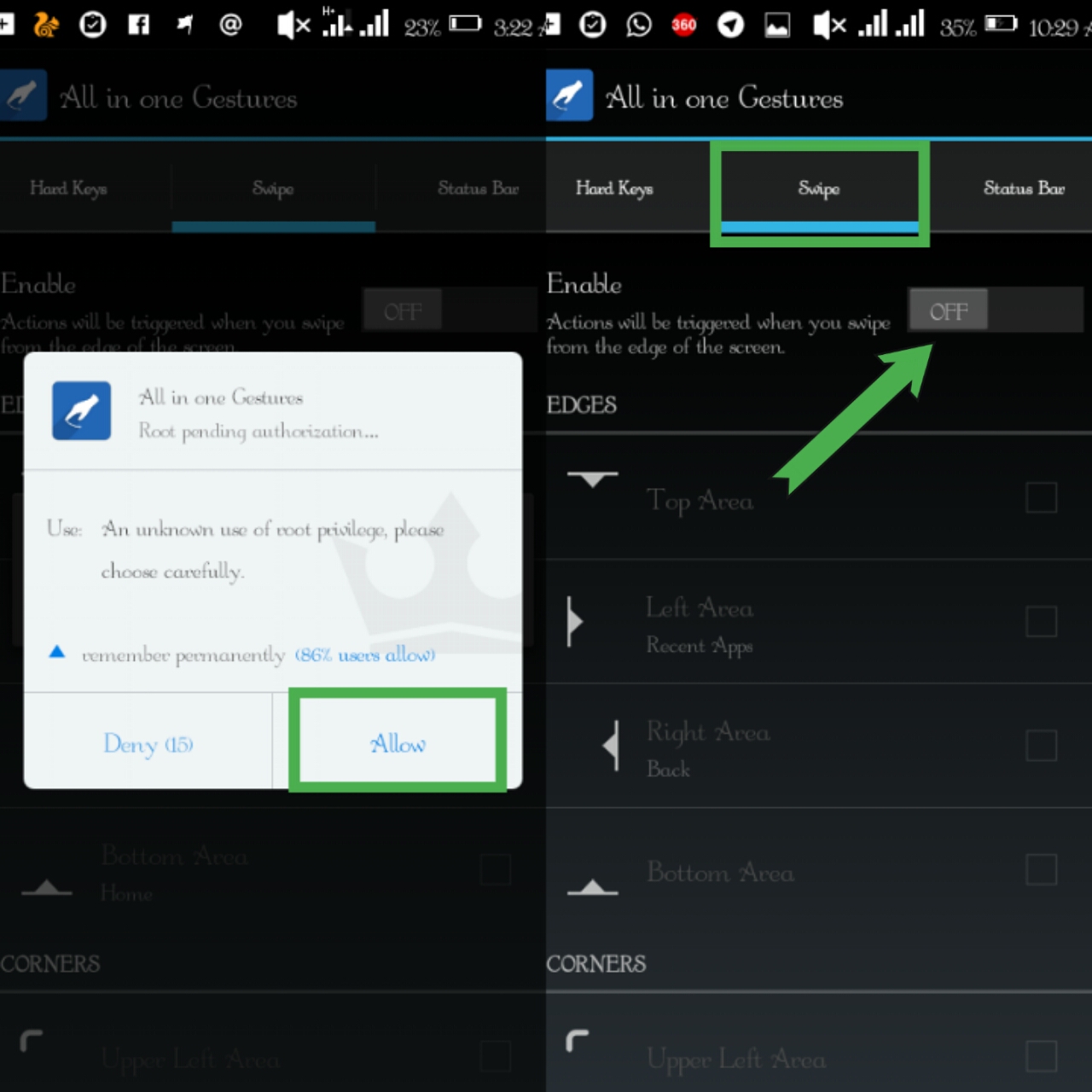The width and height of the screenshot is (1092, 1092).
Task: Open Hard Keys tab in left screen
Action: (x=68, y=189)
